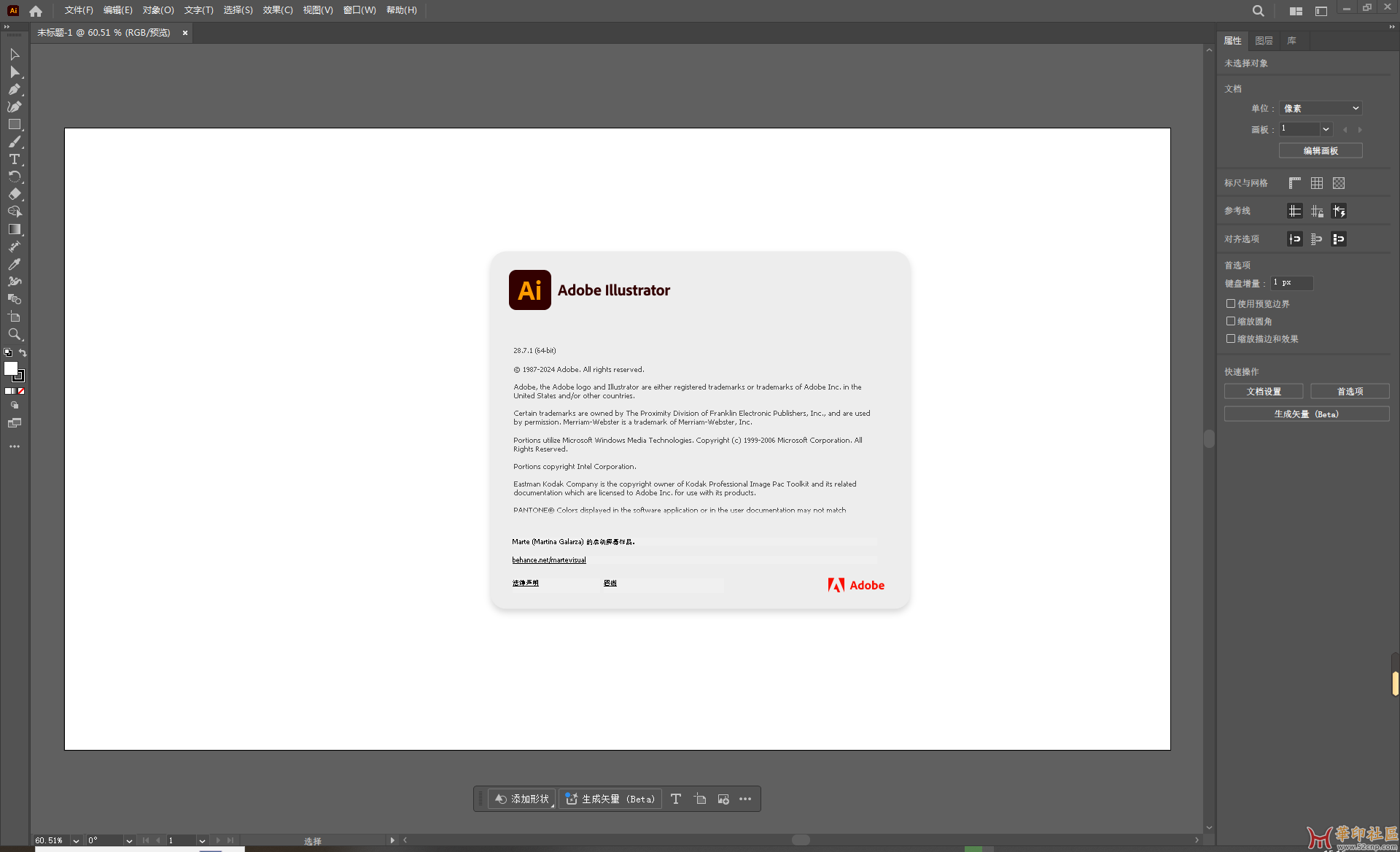
Task: Click 生成矢量 (Beta) in properties panel
Action: tap(1307, 414)
